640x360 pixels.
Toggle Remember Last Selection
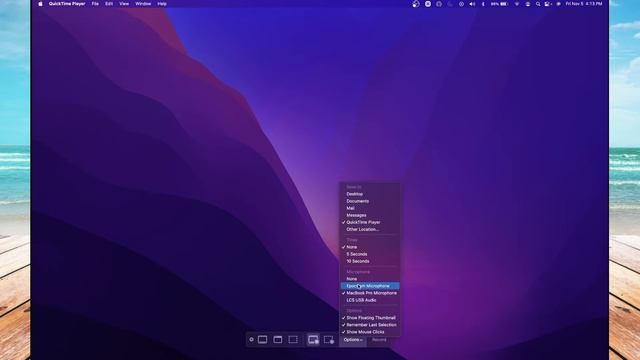coord(370,325)
